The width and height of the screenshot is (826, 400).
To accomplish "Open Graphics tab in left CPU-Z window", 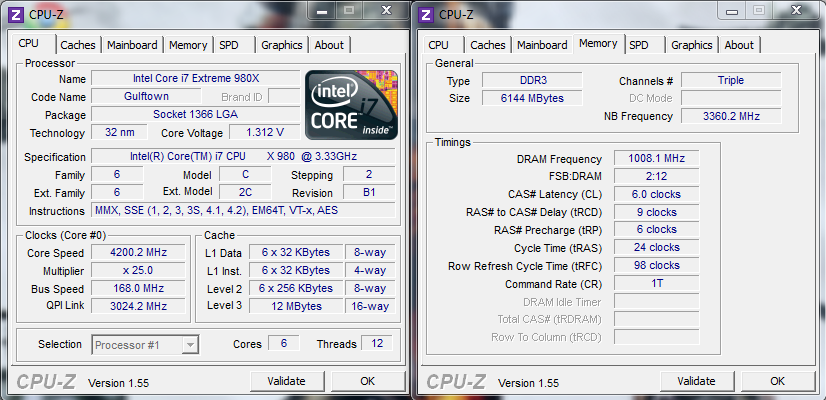I will [x=282, y=45].
